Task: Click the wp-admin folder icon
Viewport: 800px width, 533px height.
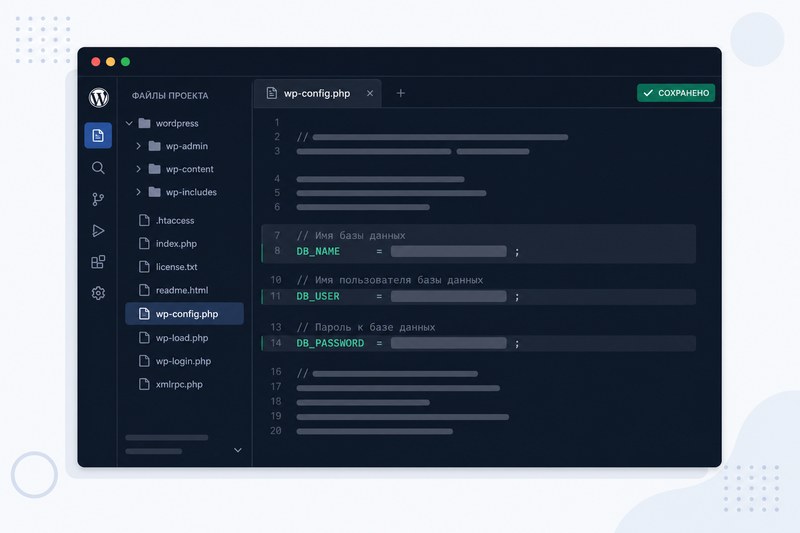Action: [x=154, y=146]
